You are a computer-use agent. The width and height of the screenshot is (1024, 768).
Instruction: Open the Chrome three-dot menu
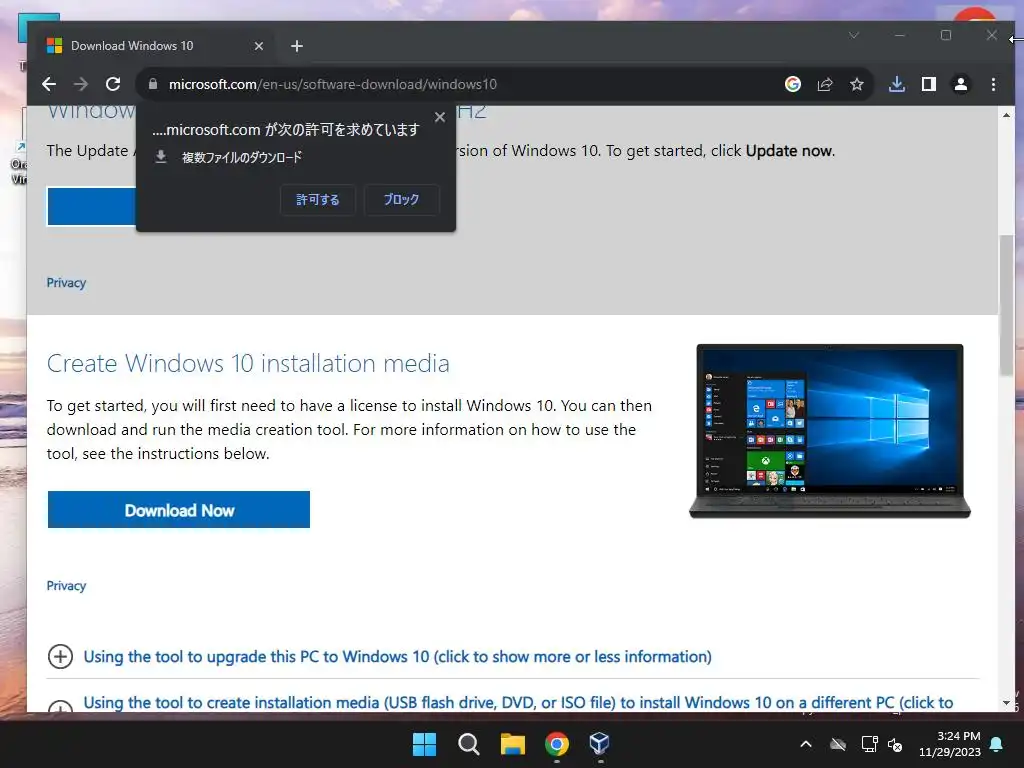point(993,84)
